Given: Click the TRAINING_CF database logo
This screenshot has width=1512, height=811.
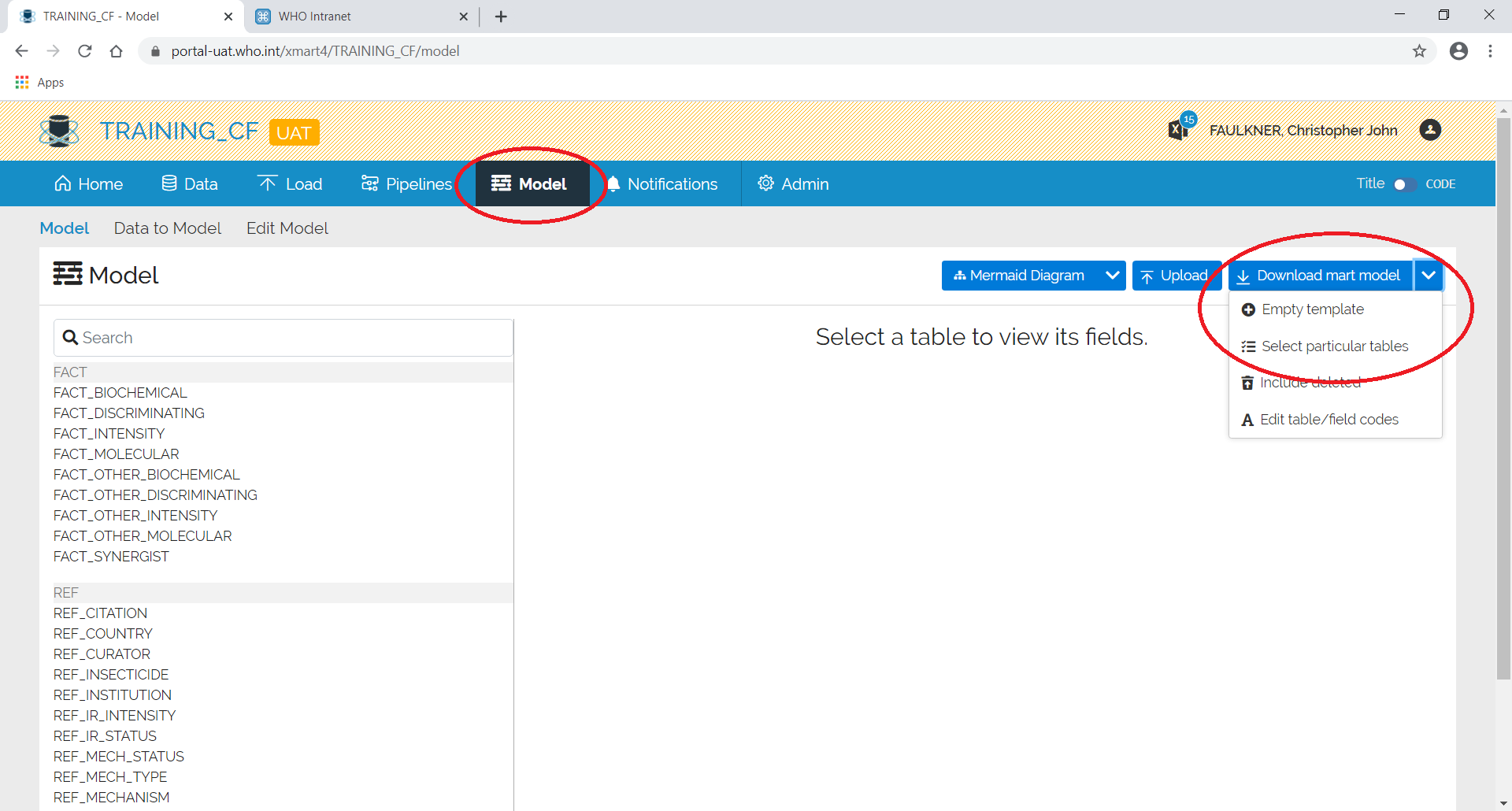Looking at the screenshot, I should [59, 131].
